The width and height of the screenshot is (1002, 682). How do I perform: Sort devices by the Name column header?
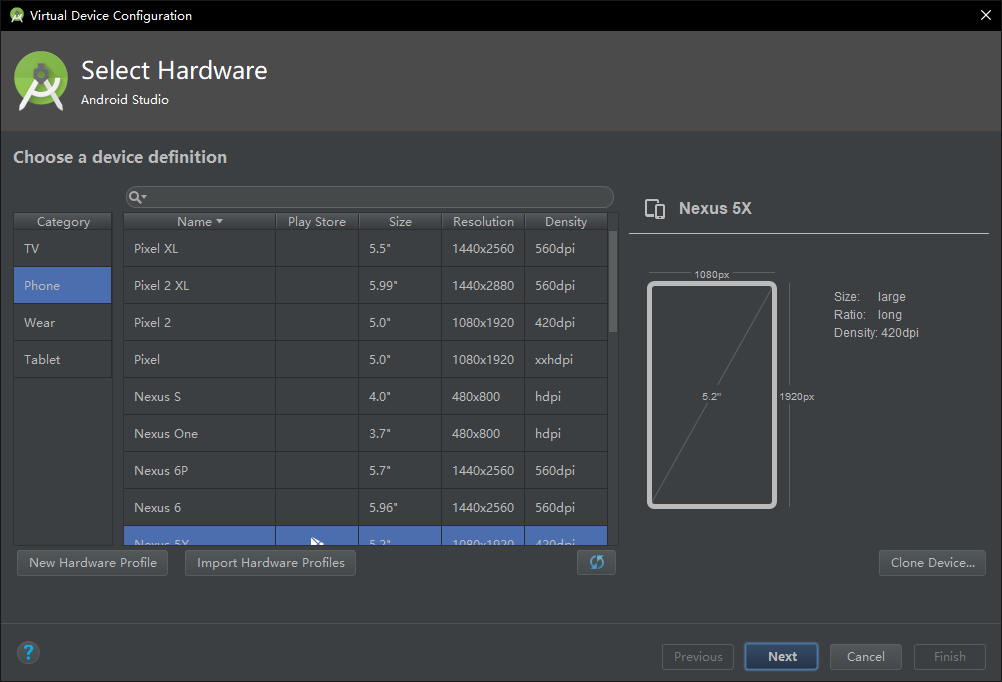(199, 222)
